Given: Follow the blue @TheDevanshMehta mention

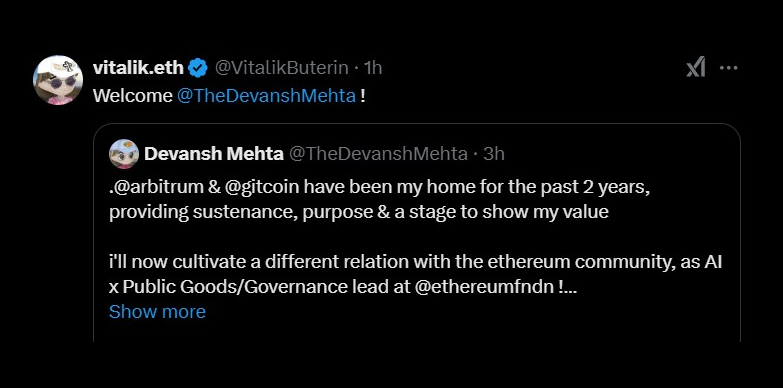Looking at the screenshot, I should [267, 95].
